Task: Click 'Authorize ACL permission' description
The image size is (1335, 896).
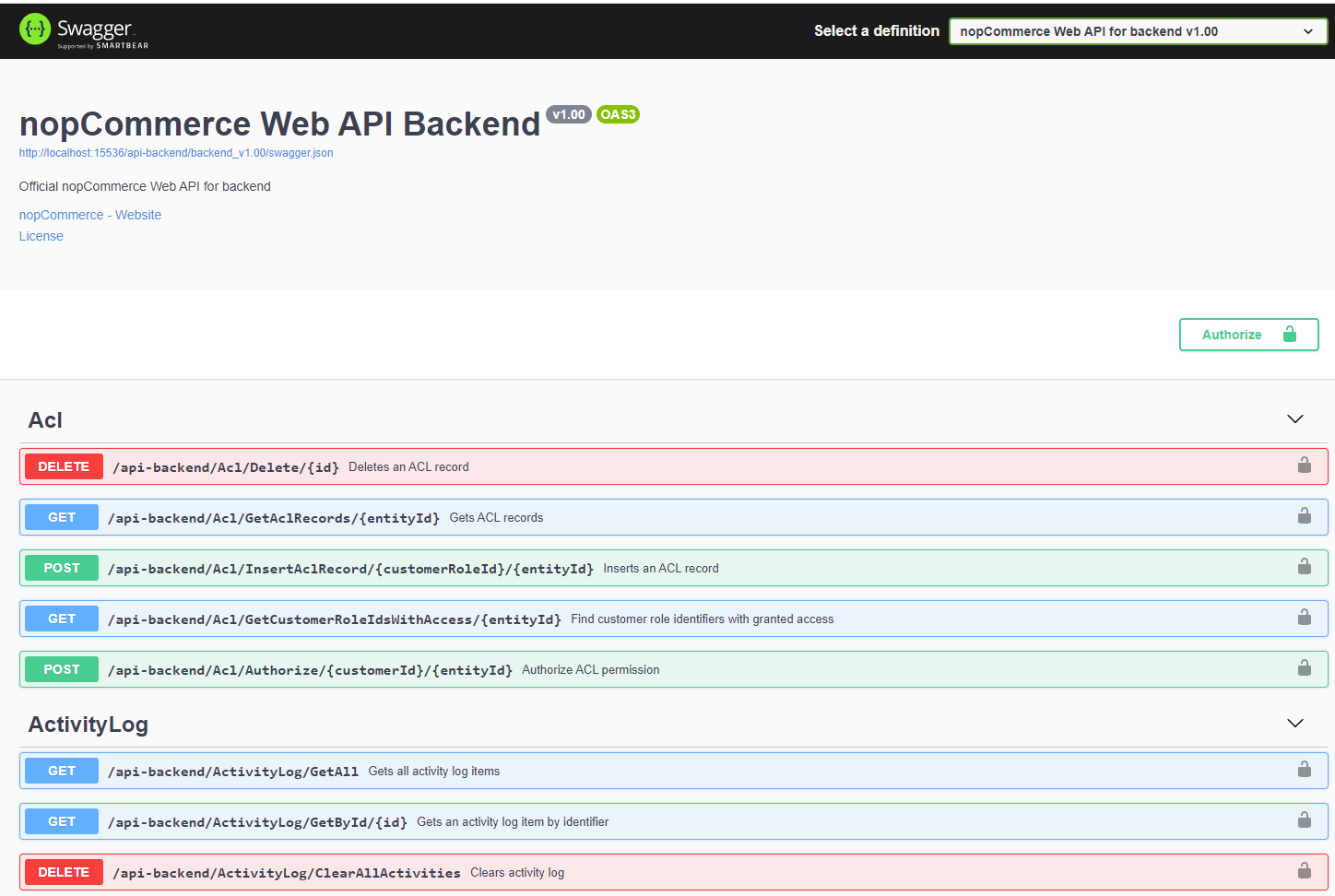Action: click(591, 670)
